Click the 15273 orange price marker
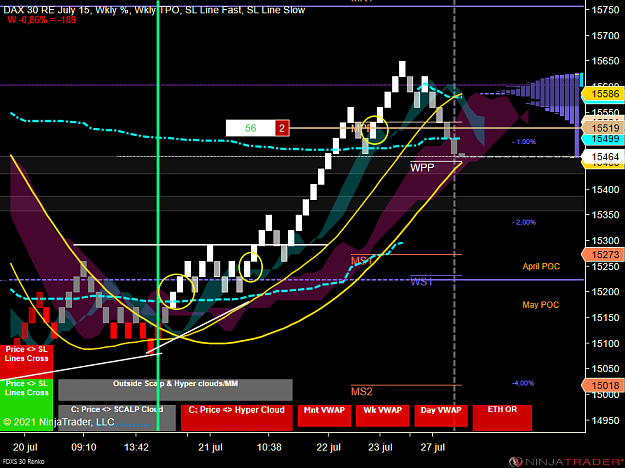 click(603, 254)
